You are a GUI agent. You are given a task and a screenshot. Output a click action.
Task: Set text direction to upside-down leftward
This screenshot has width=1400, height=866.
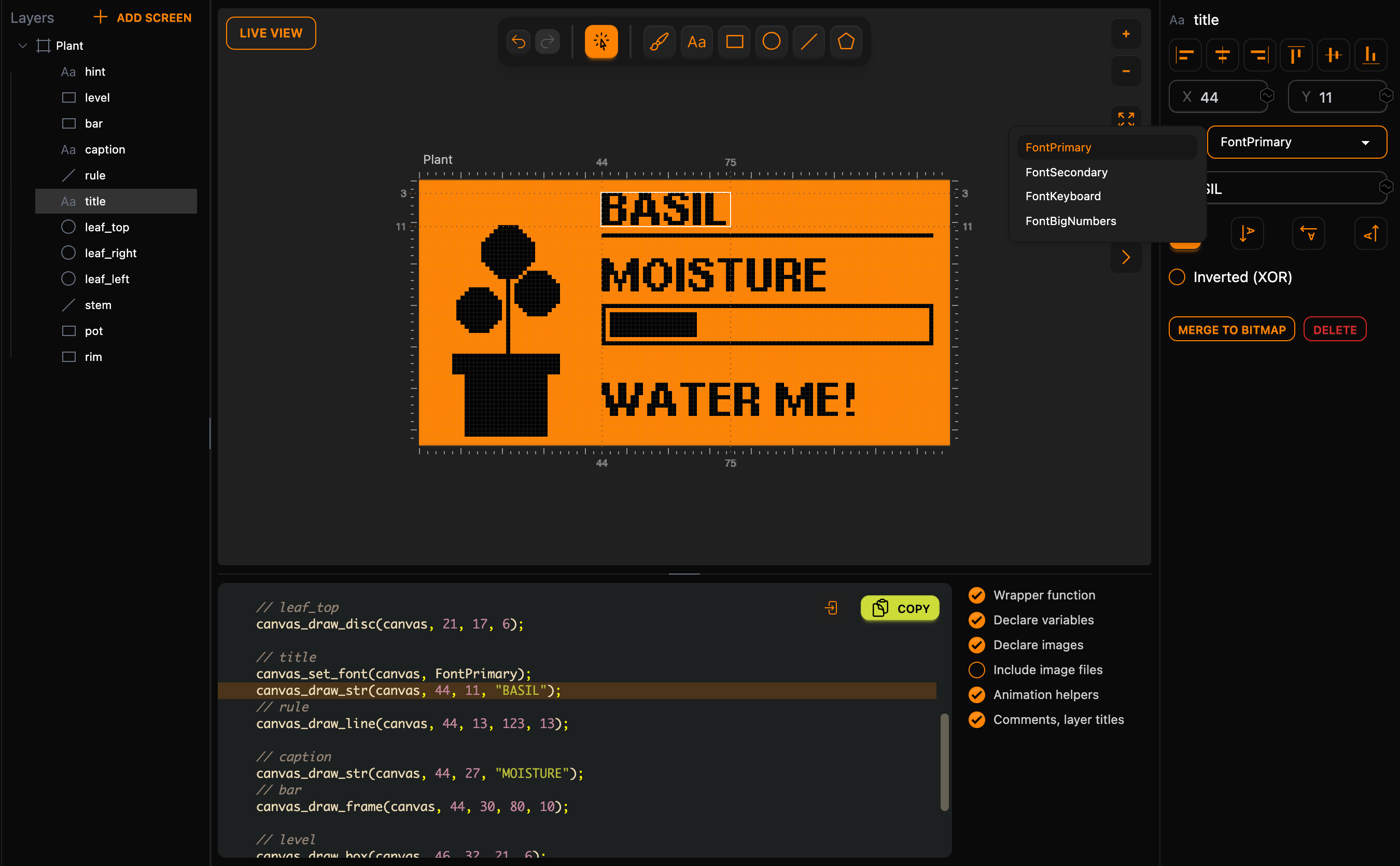[1308, 234]
